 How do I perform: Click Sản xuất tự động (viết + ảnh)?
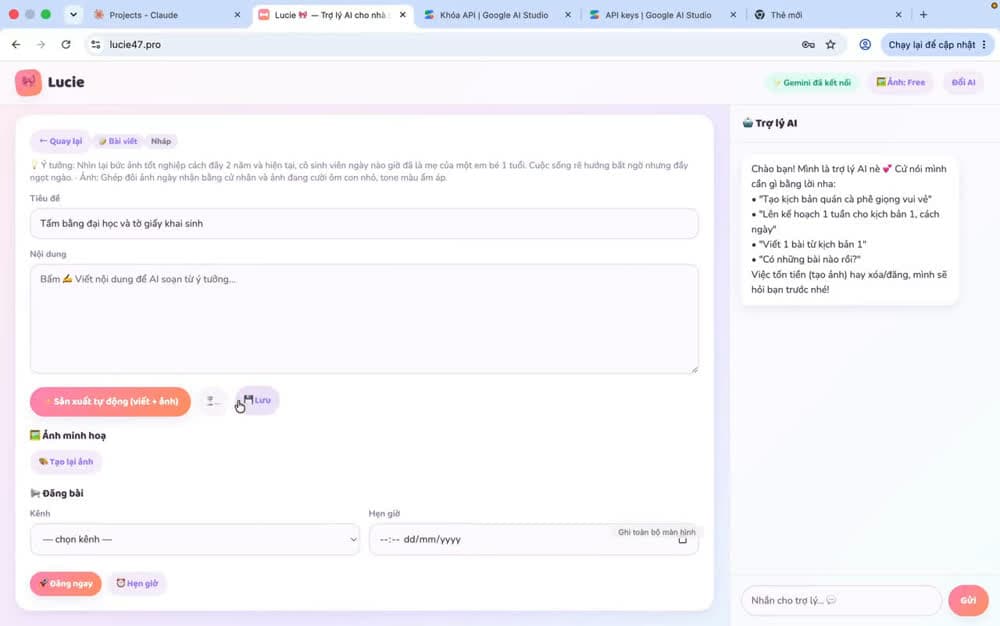coord(110,402)
